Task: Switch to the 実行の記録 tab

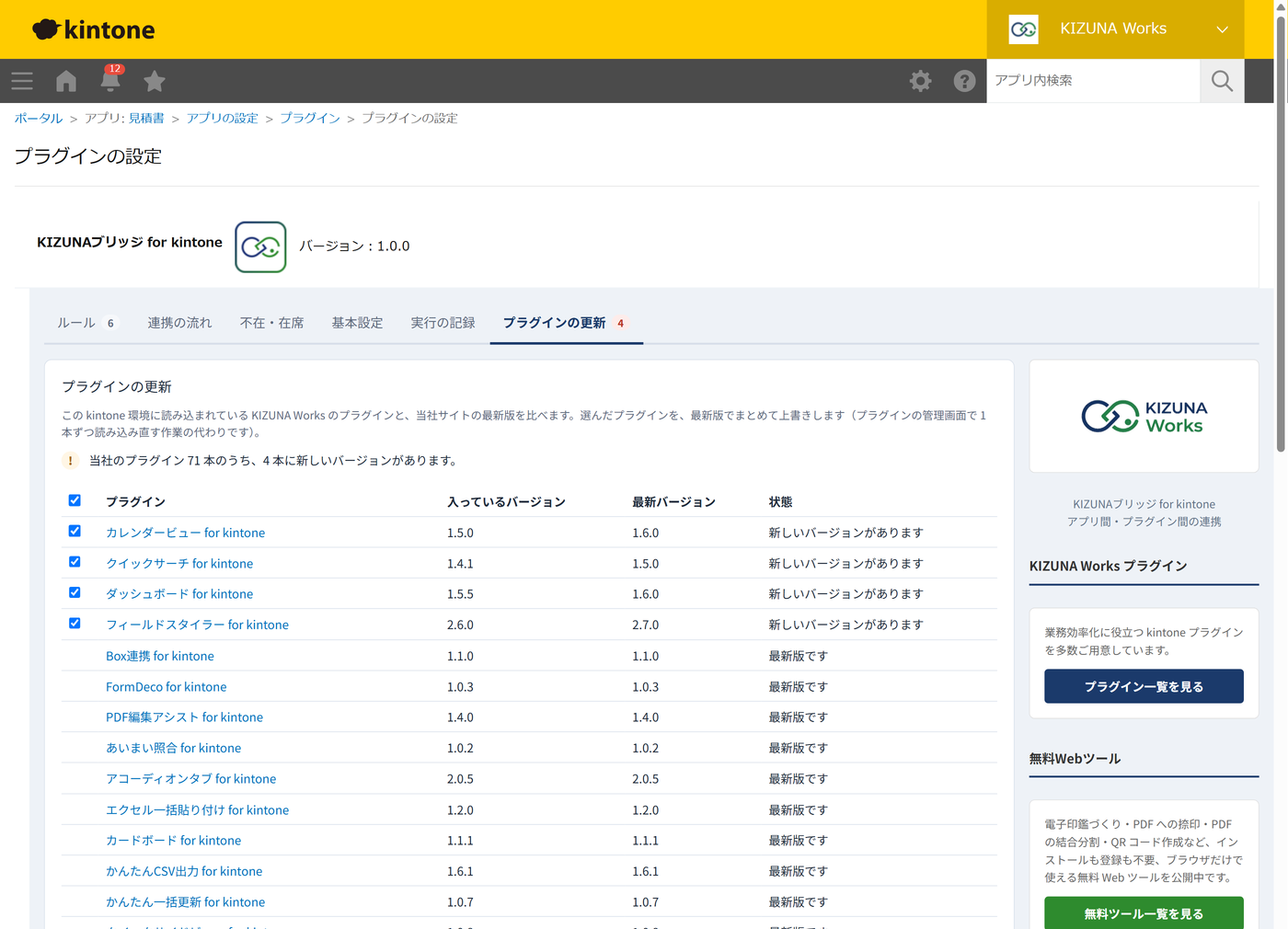Action: (x=443, y=323)
